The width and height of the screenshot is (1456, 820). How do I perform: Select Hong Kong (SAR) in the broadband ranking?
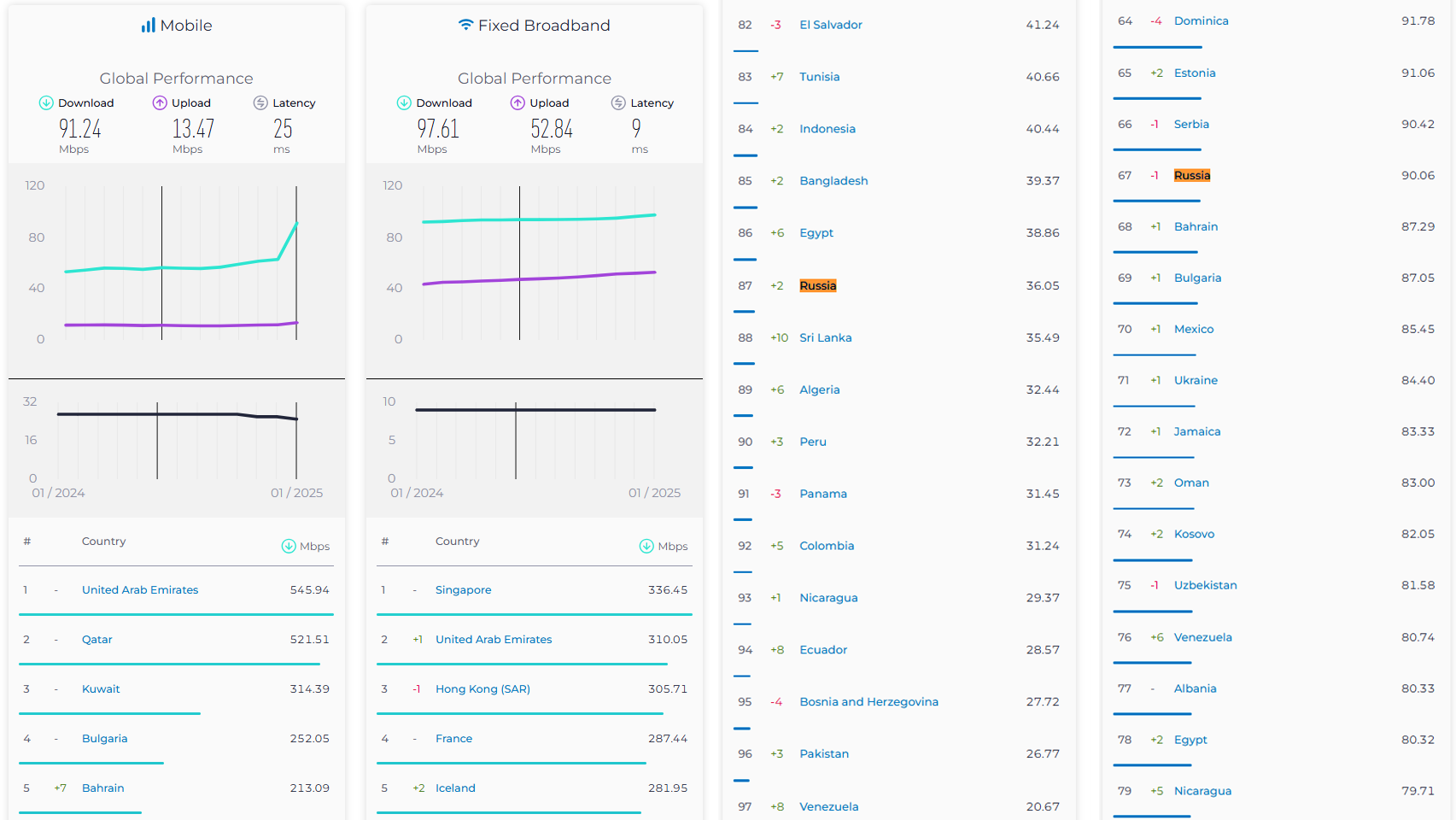click(482, 689)
